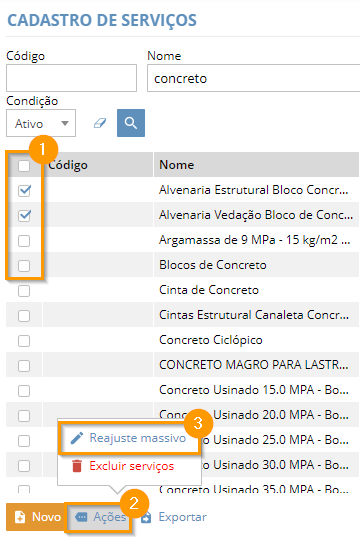360x537 pixels.
Task: Select row Argamassa de 9 MPa - 15 kg/m2
Action: 182,240
